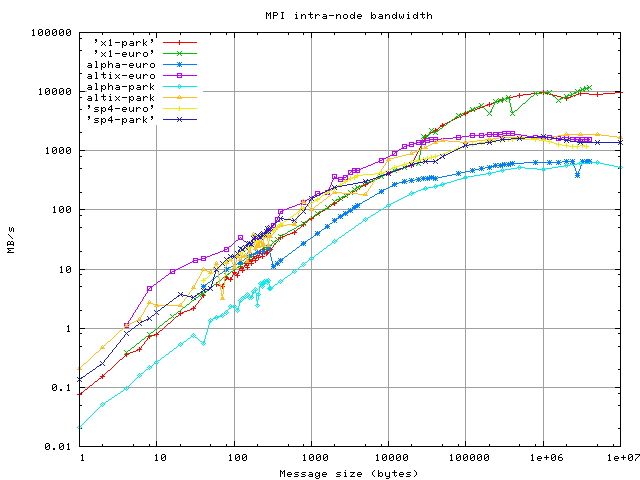This screenshot has height=480, width=640.
Task: Click the 'altix-park' legend label
Action: coord(121,98)
